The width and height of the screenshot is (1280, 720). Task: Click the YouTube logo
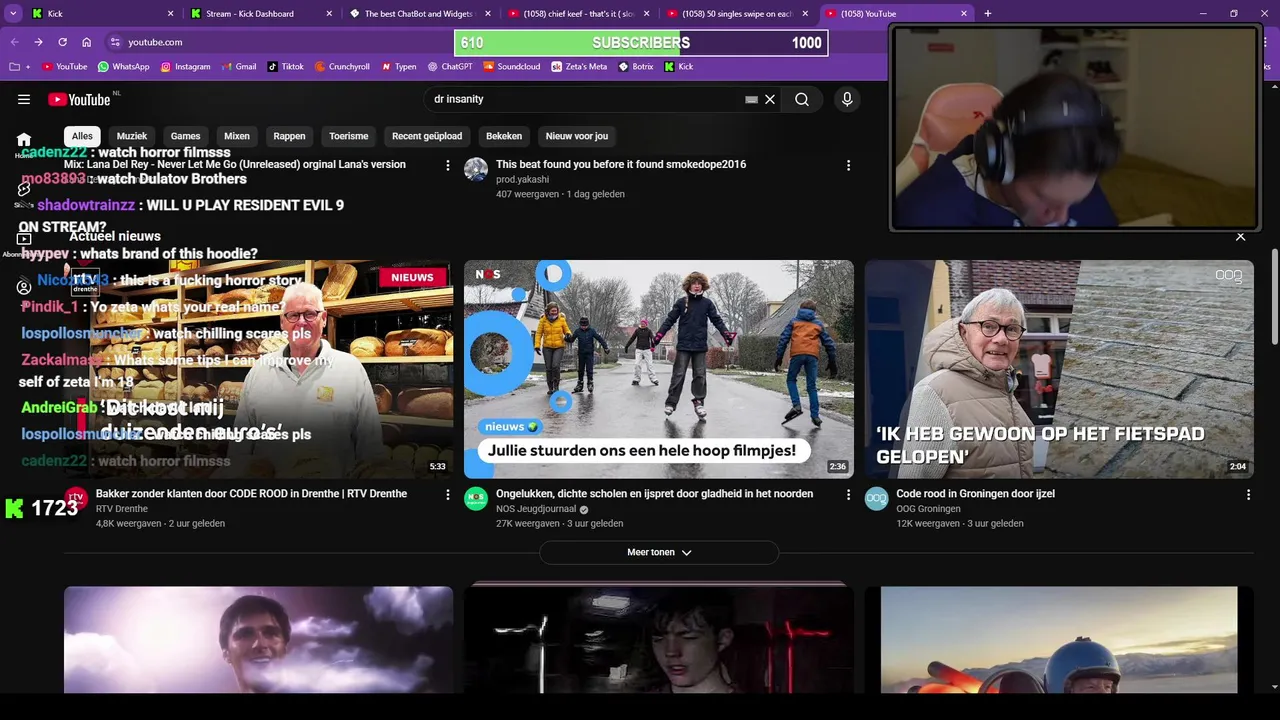coord(79,99)
